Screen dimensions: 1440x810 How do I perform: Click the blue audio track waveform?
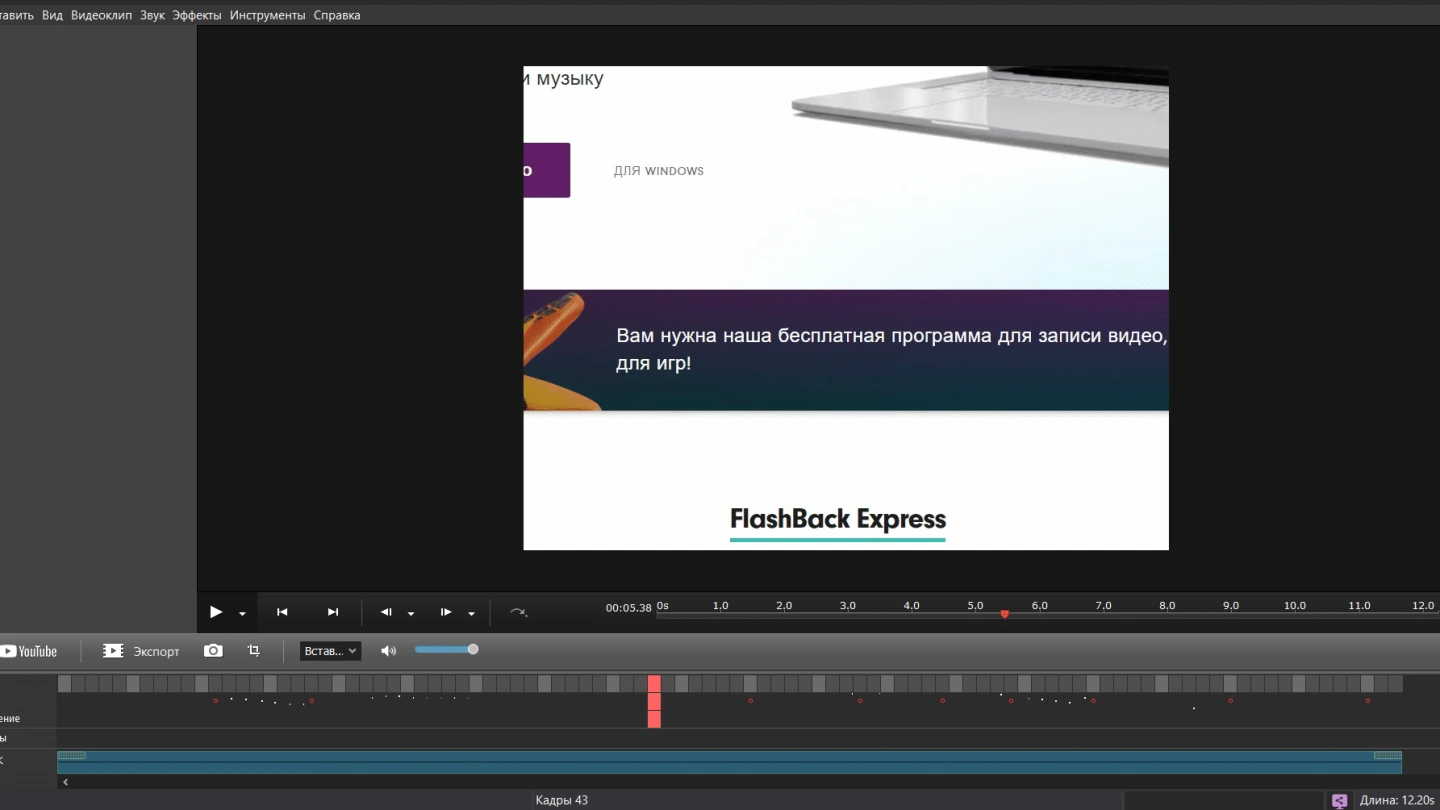coord(729,762)
